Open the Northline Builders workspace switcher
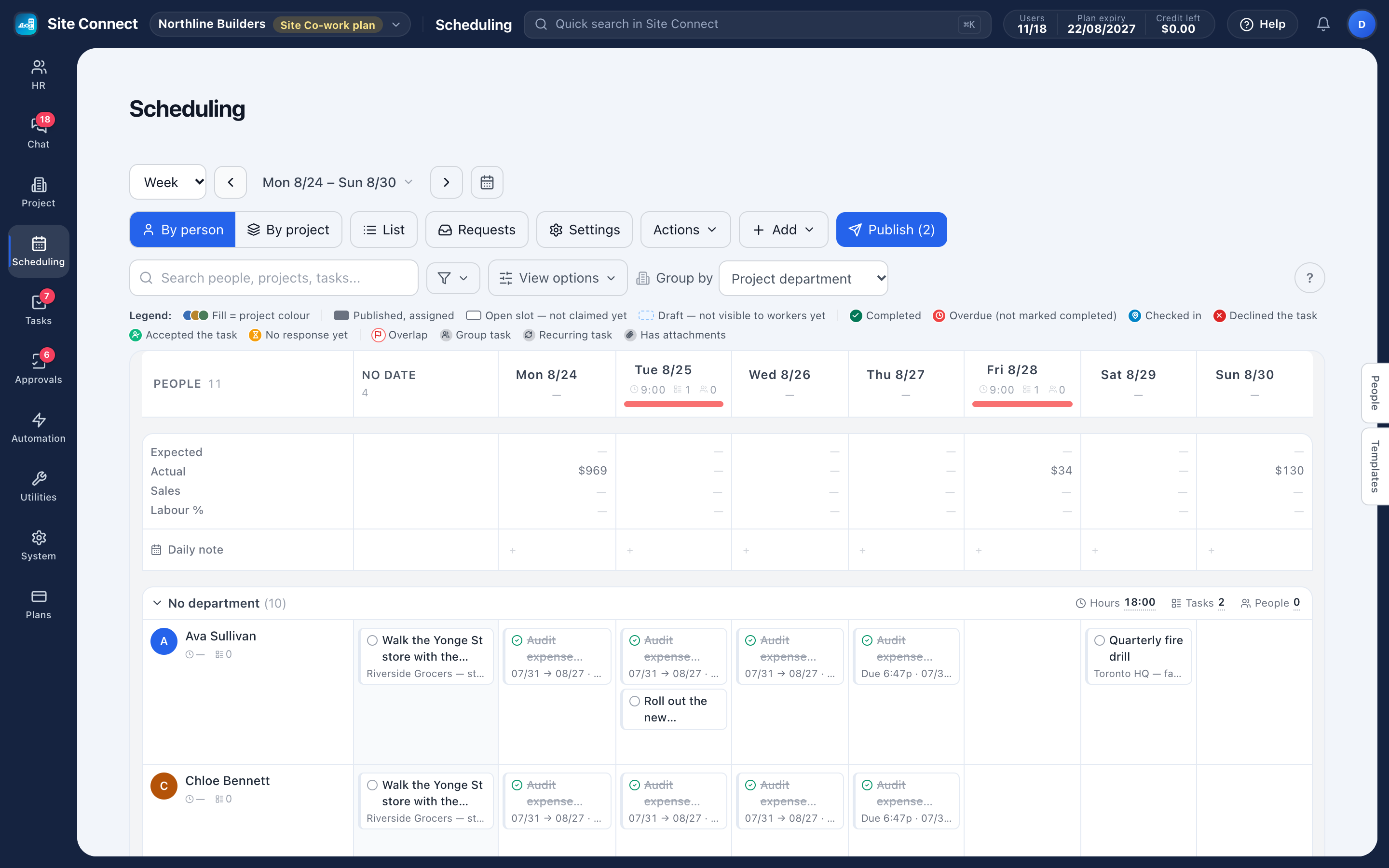This screenshot has height=868, width=1389. pyautogui.click(x=280, y=24)
